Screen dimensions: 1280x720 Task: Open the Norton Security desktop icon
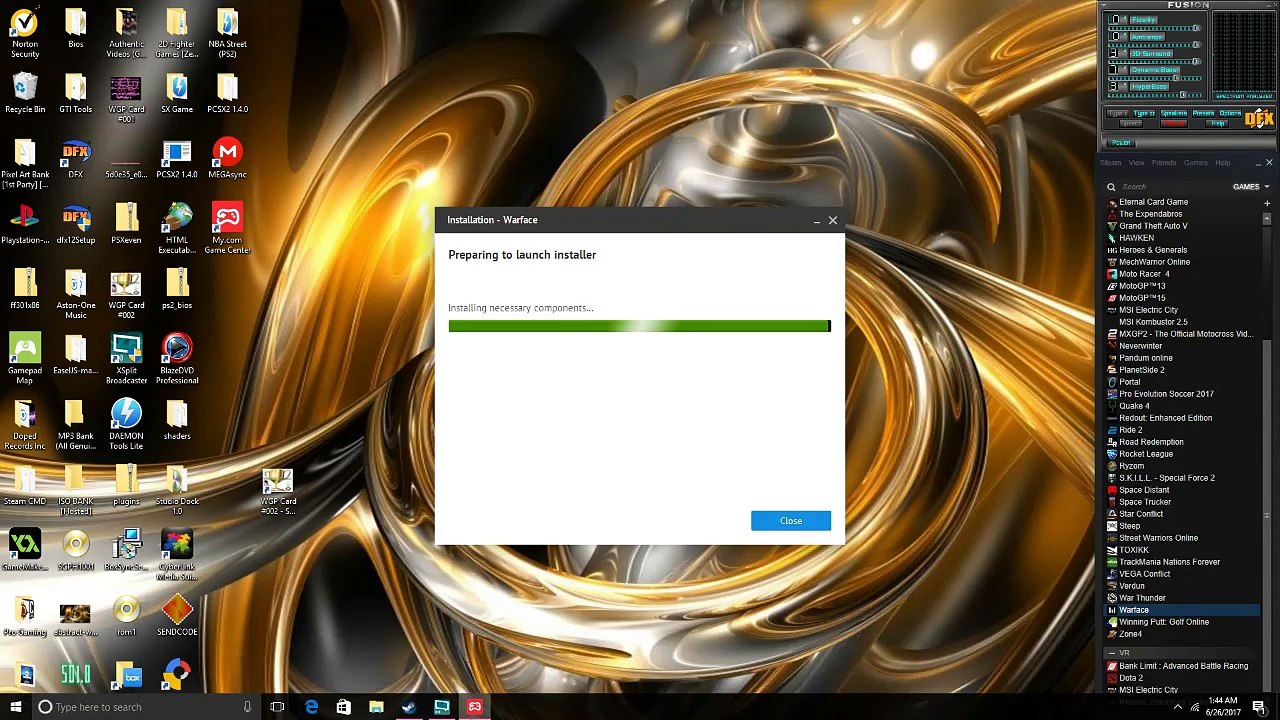[x=25, y=33]
